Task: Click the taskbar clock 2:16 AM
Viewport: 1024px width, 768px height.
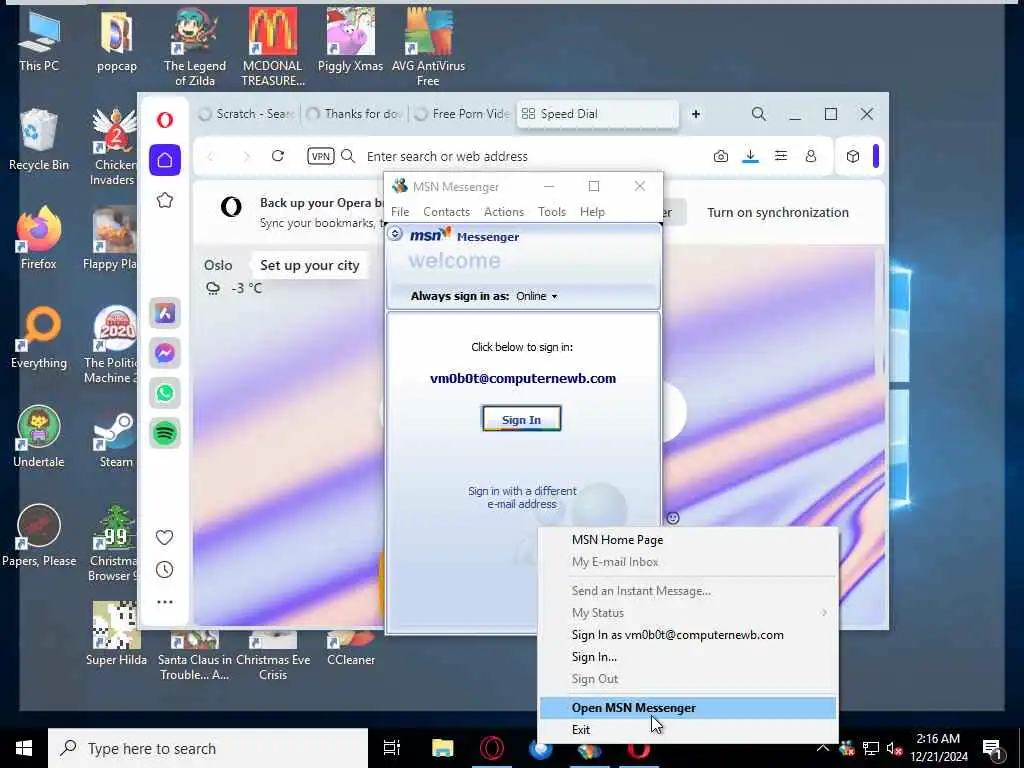Action: (x=938, y=748)
